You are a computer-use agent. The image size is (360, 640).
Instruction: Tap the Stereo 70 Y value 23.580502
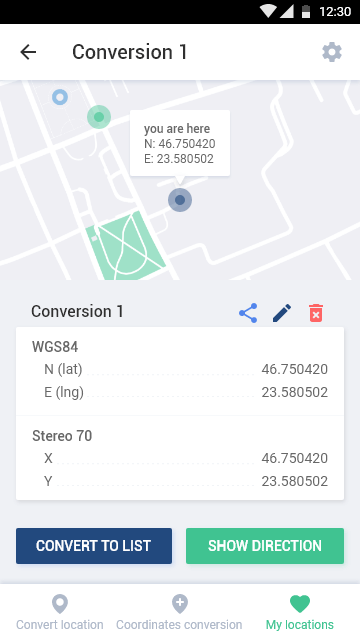point(295,481)
